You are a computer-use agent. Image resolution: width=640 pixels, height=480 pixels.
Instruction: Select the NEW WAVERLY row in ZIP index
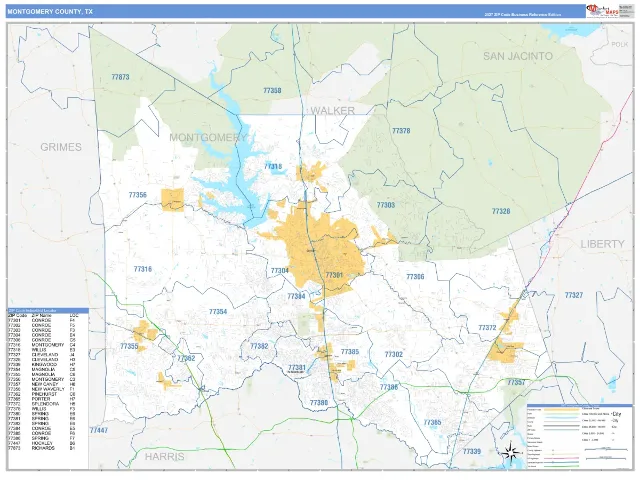(43, 389)
